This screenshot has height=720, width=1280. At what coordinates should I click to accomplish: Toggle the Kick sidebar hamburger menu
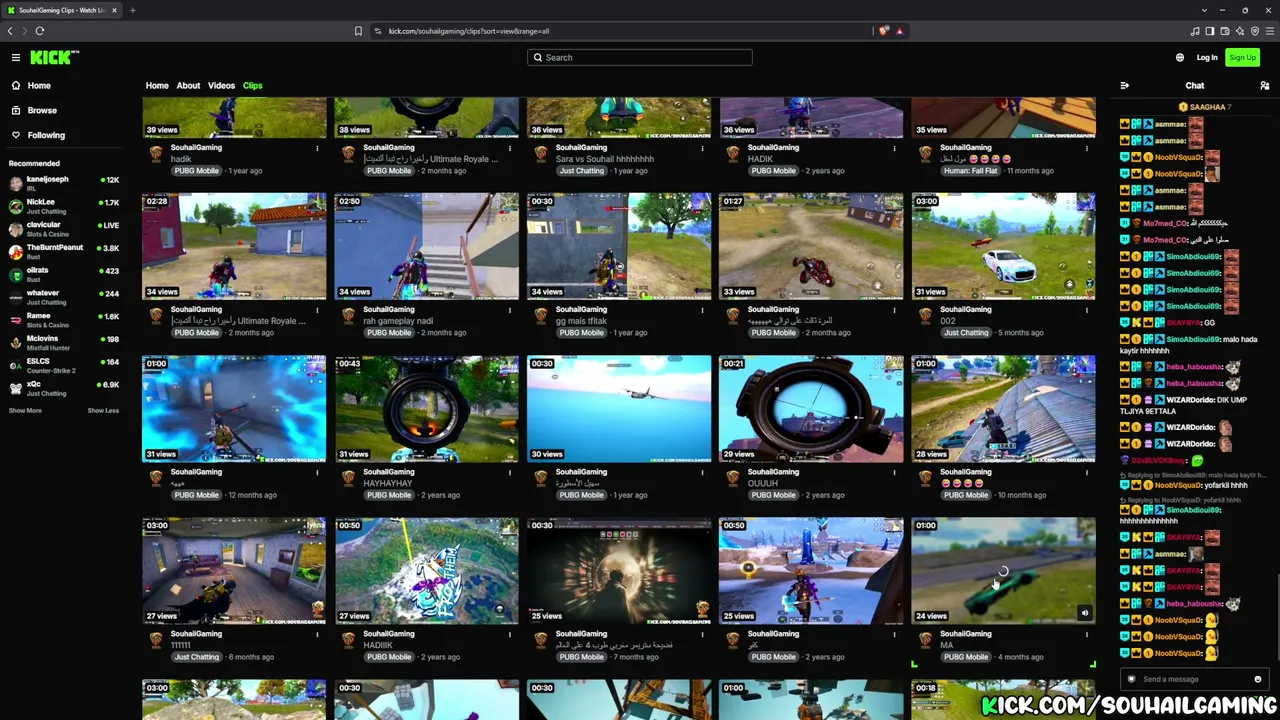click(x=16, y=57)
